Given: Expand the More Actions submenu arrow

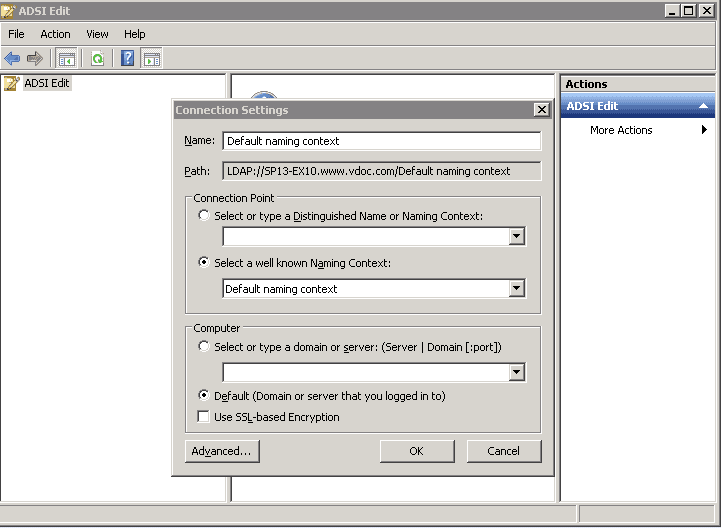Looking at the screenshot, I should coord(704,130).
